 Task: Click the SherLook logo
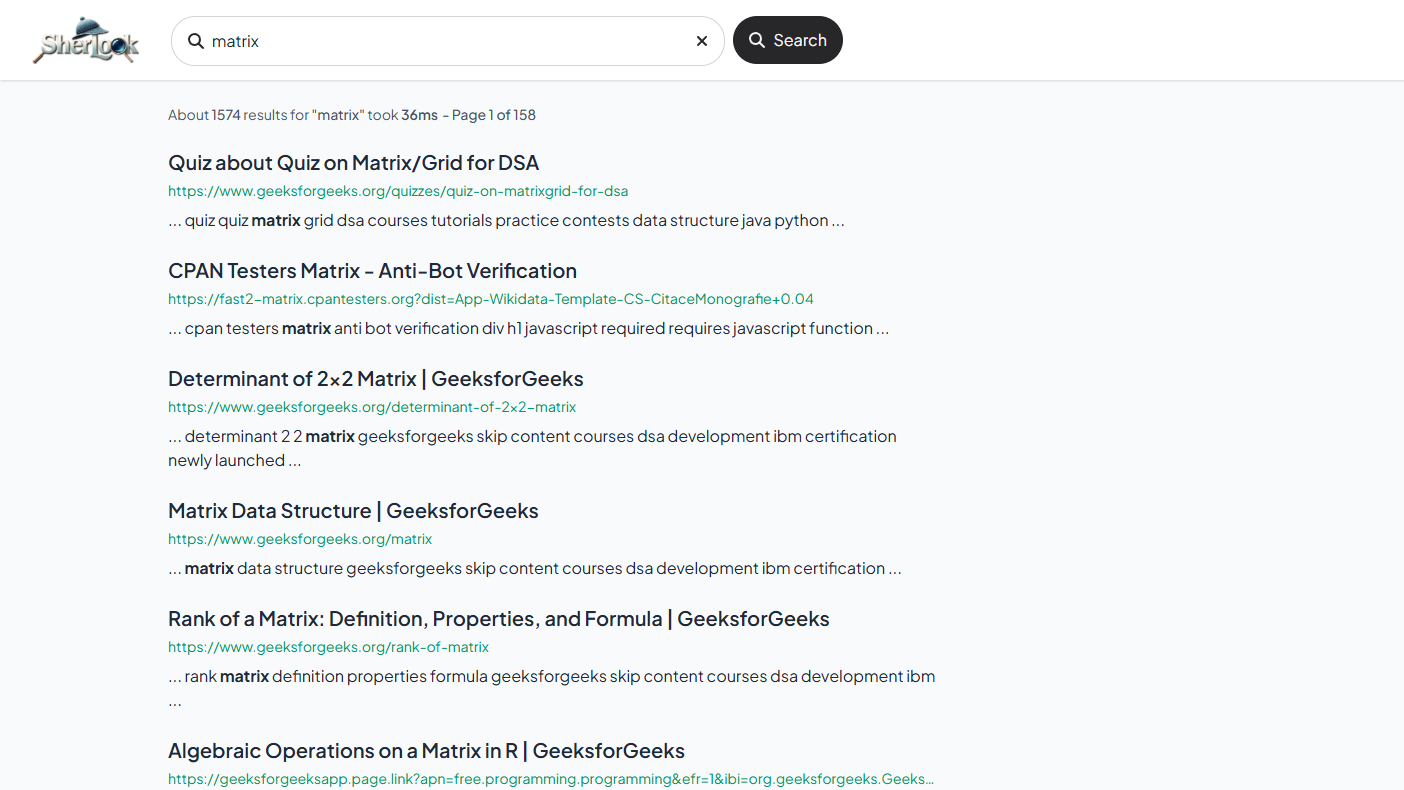pyautogui.click(x=86, y=41)
